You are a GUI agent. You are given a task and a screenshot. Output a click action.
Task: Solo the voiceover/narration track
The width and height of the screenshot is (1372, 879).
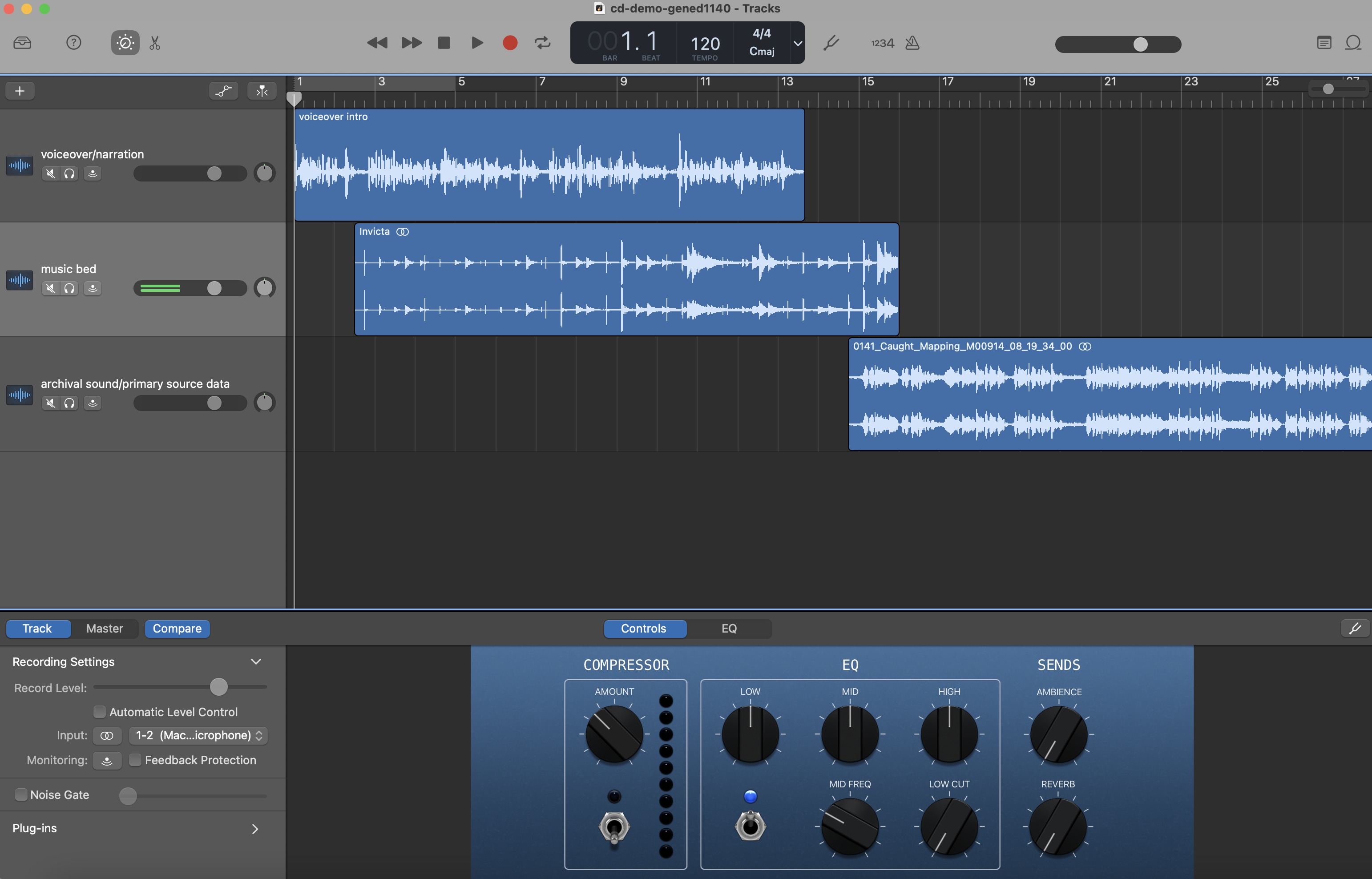click(x=70, y=173)
